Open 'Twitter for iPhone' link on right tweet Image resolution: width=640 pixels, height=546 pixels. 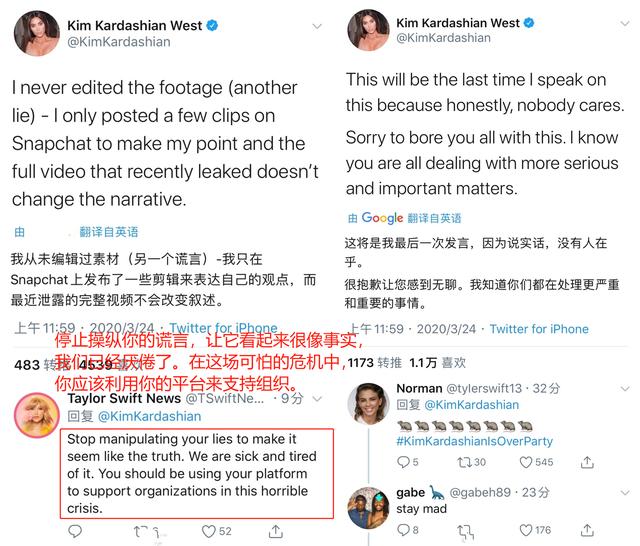coord(539,329)
